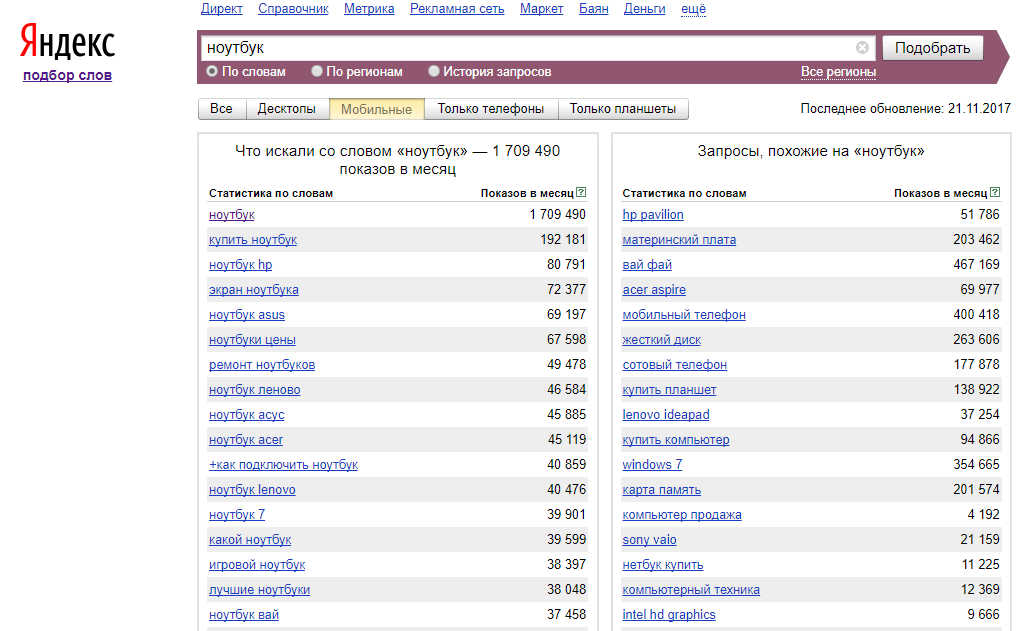The image size is (1029, 631).
Task: Open the 'ноутбук hp' keyword link
Action: (x=240, y=264)
